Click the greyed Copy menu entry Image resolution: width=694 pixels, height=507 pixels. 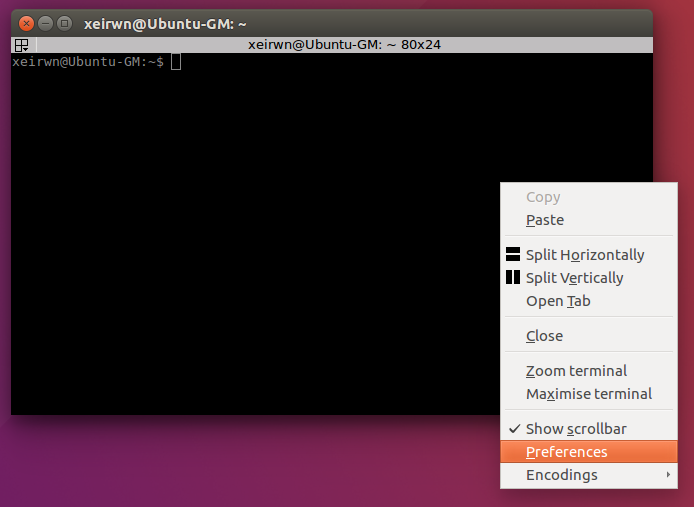pos(589,197)
